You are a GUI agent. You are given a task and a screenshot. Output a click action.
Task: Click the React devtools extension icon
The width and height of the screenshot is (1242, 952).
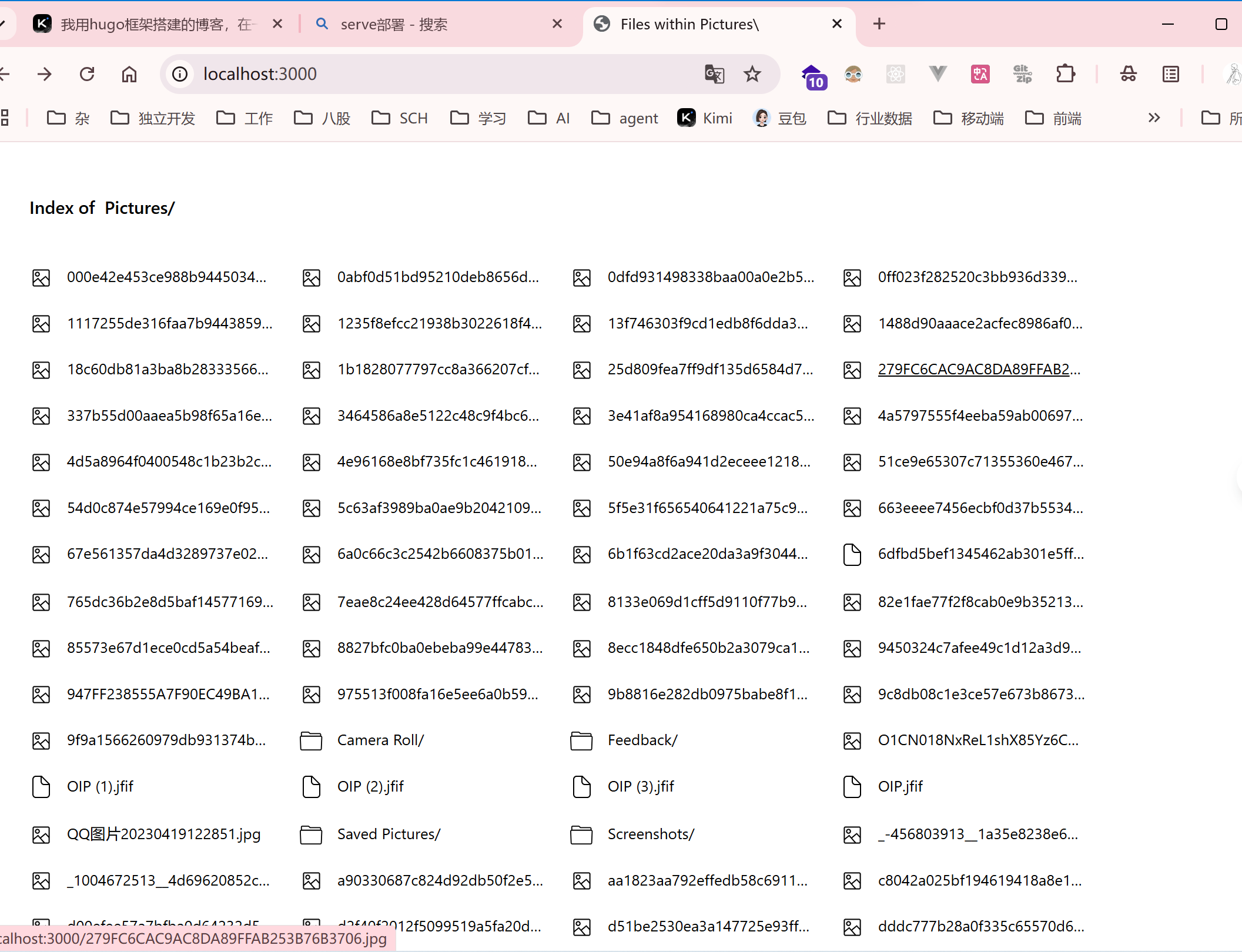pyautogui.click(x=896, y=74)
